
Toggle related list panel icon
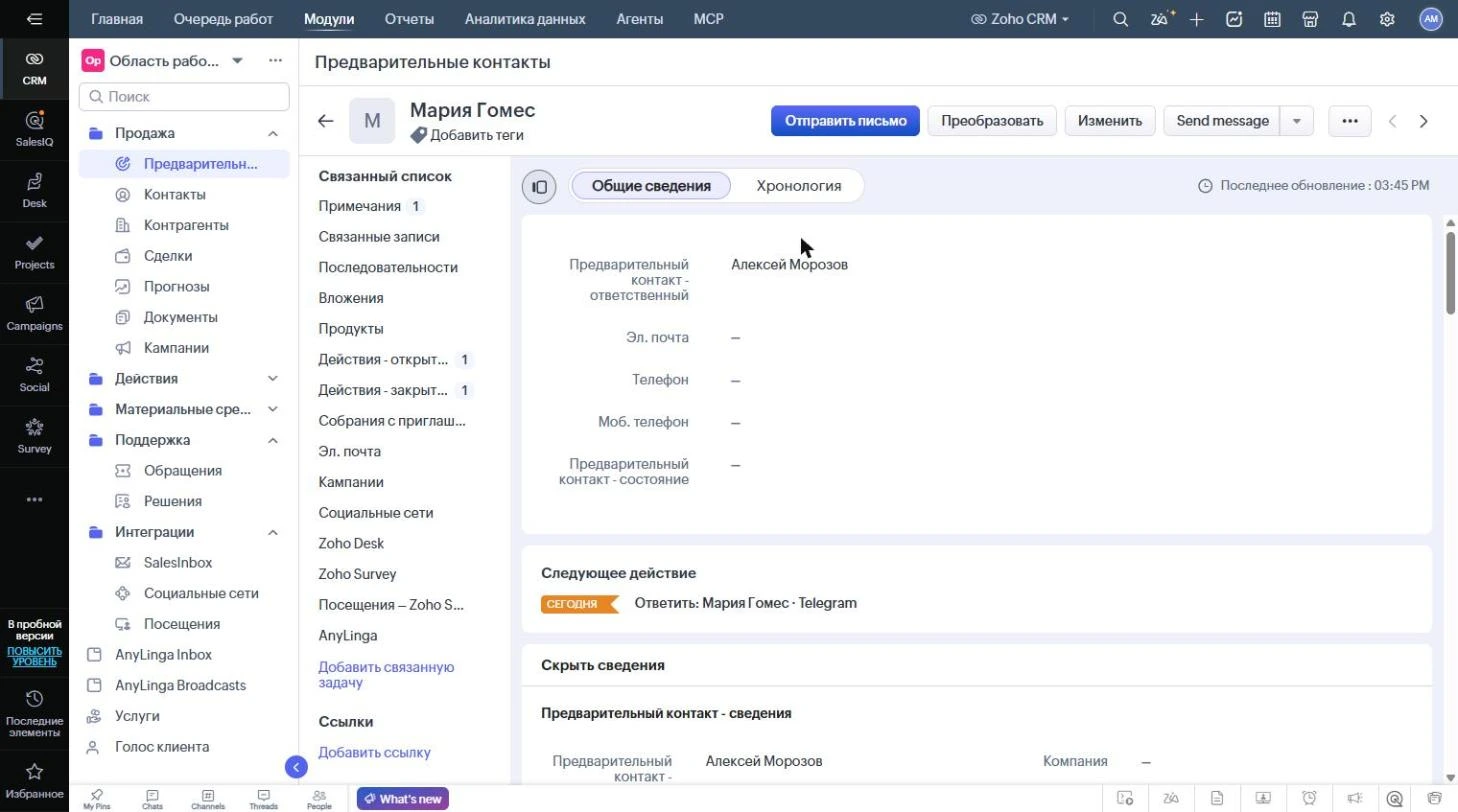tap(539, 186)
